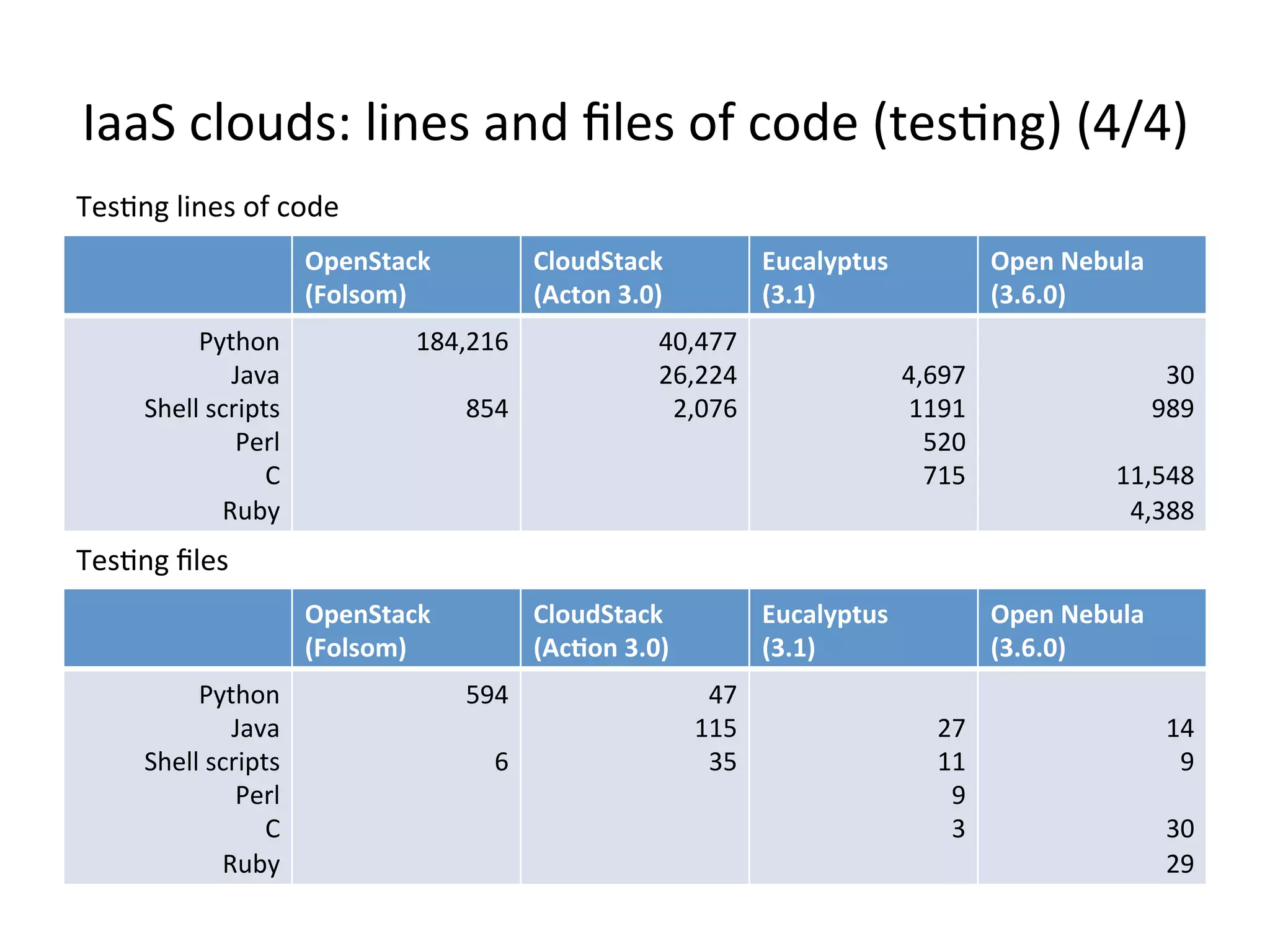Click CloudStack (Acton 3.0) header cell
This screenshot has height=952, width=1270.
point(598,277)
